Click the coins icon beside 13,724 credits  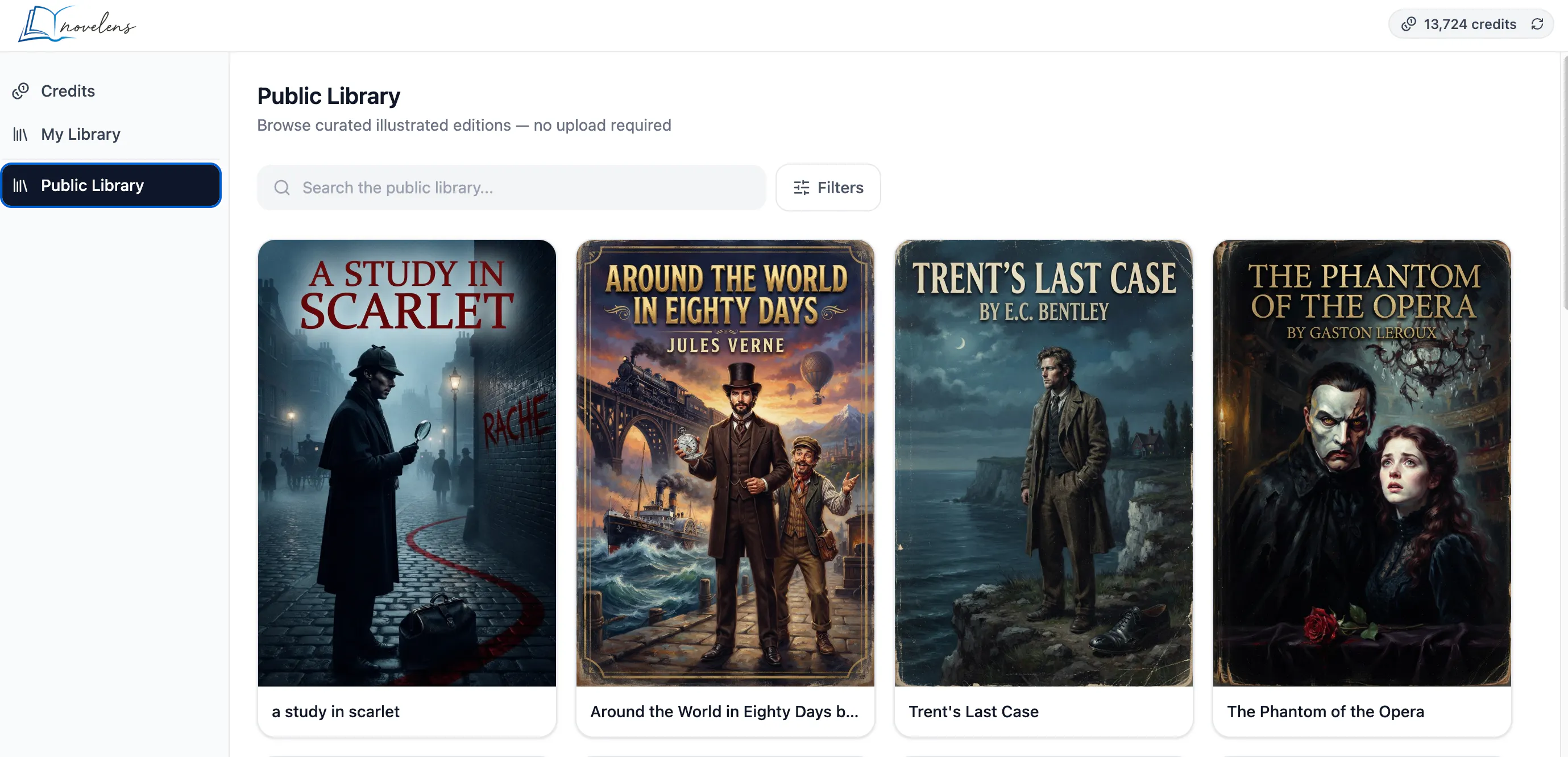coord(1408,24)
